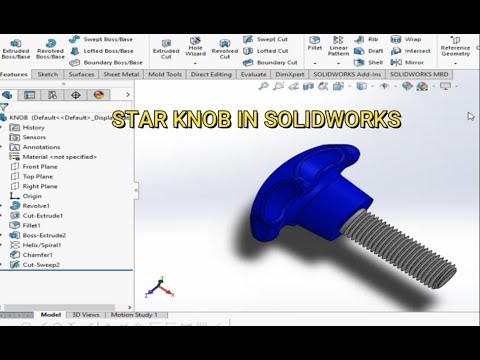Open the Reference Geometry tool
The height and width of the screenshot is (360, 480).
[x=455, y=46]
